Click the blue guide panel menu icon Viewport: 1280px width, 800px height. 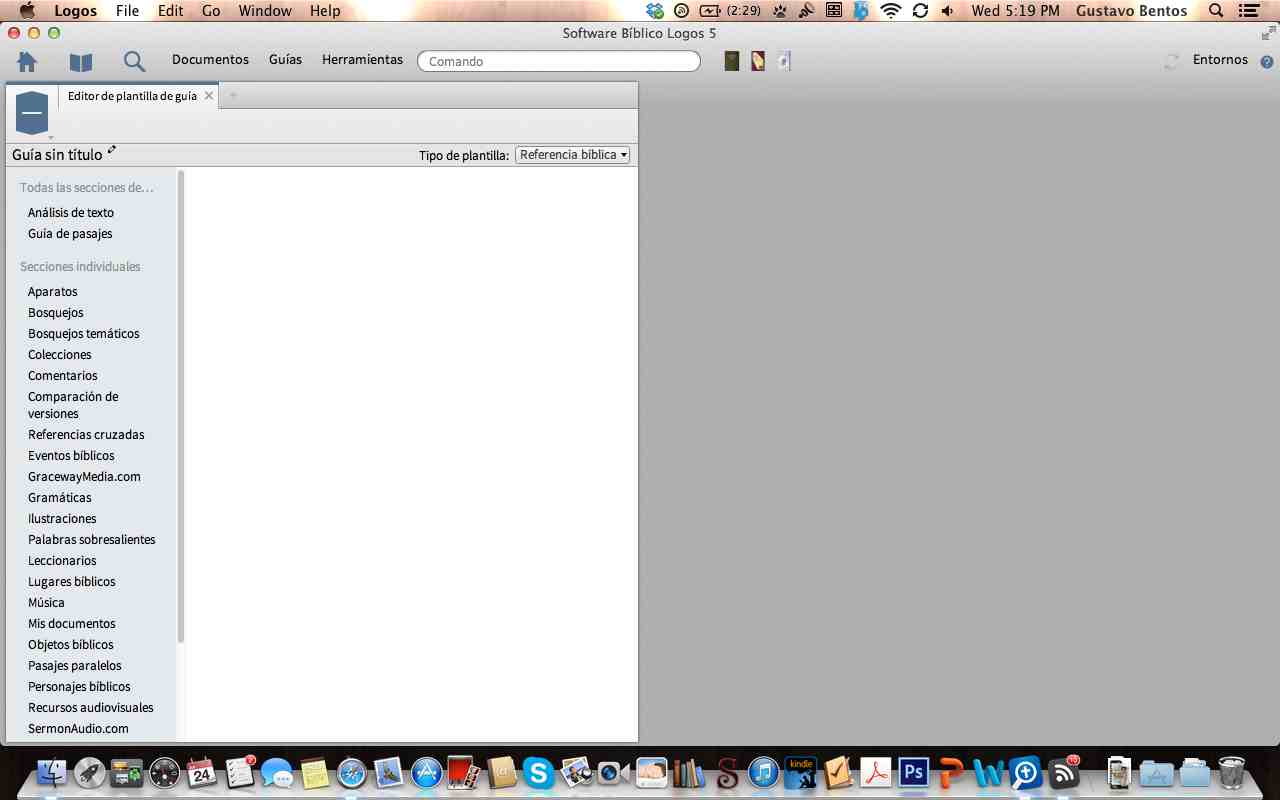click(x=32, y=113)
